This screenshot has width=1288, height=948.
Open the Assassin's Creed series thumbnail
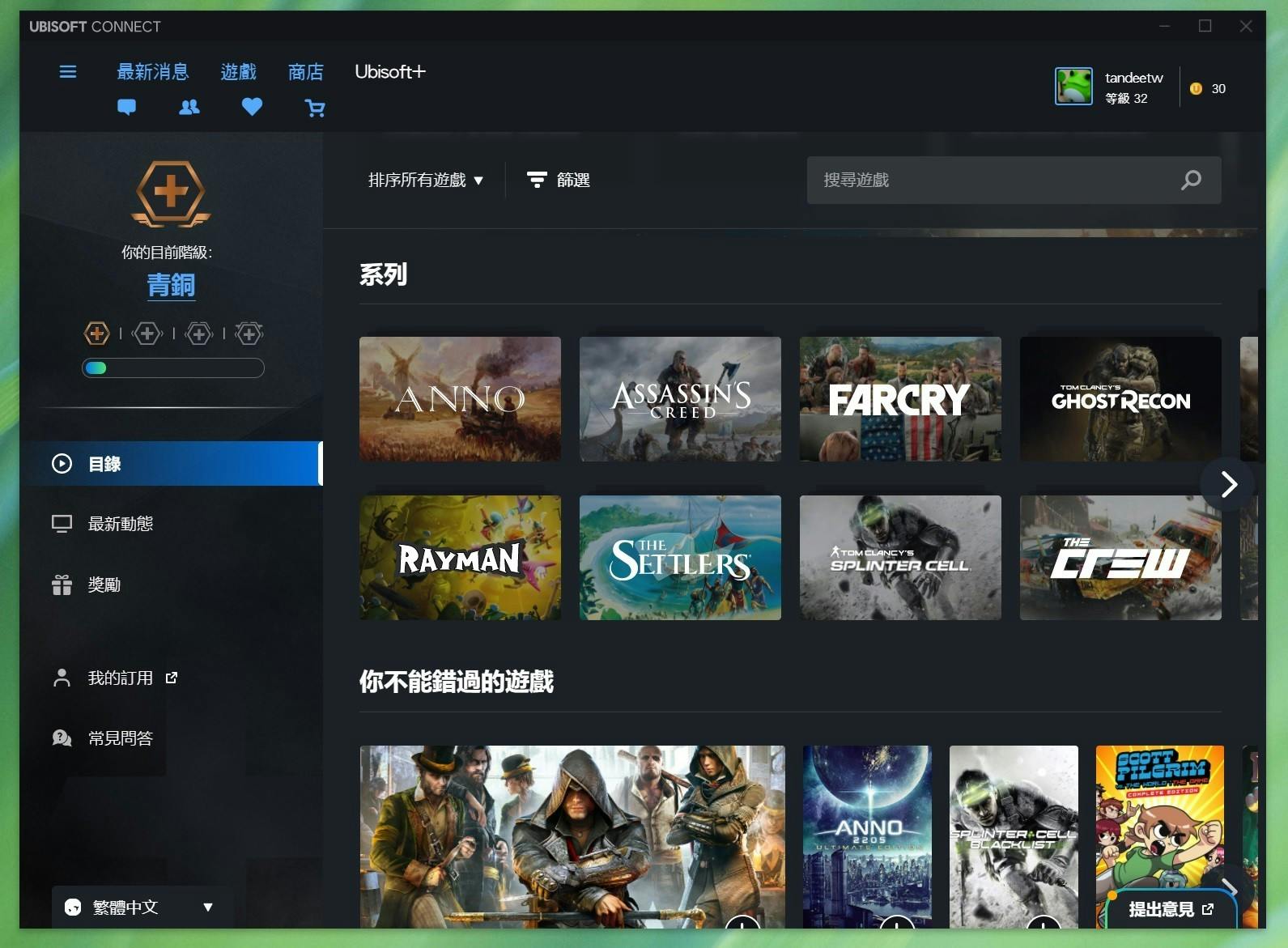680,399
